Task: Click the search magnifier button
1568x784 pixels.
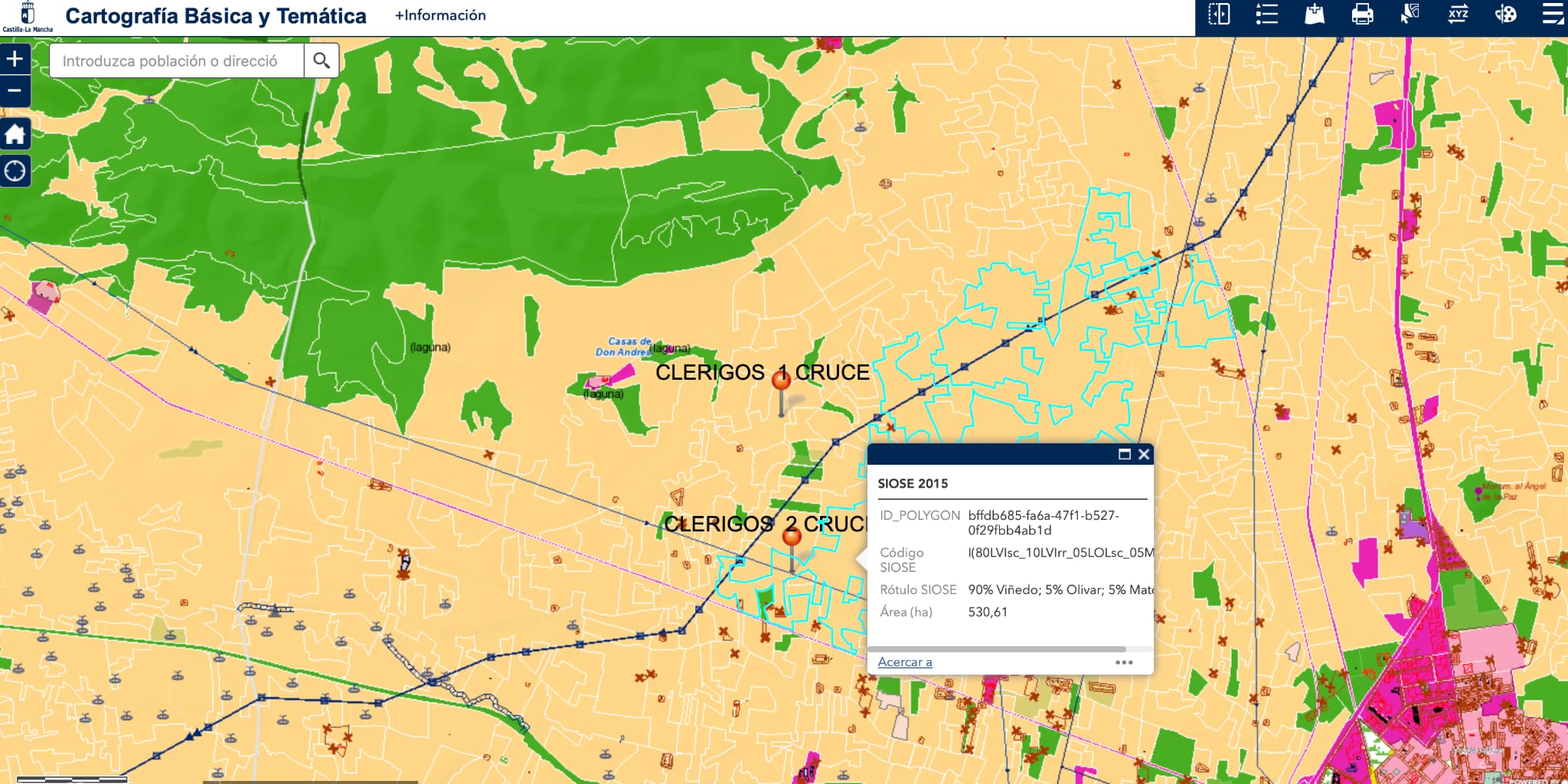Action: (x=322, y=60)
